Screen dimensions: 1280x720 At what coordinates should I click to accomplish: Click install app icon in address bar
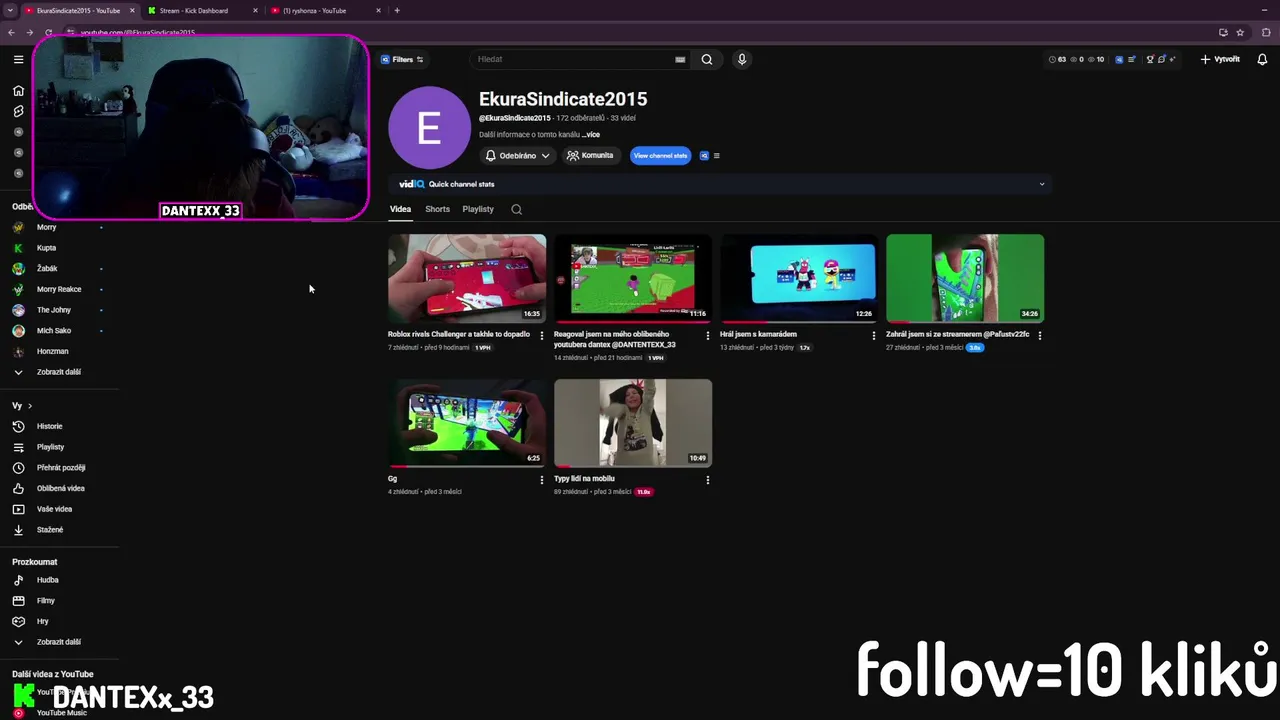[x=1223, y=32]
